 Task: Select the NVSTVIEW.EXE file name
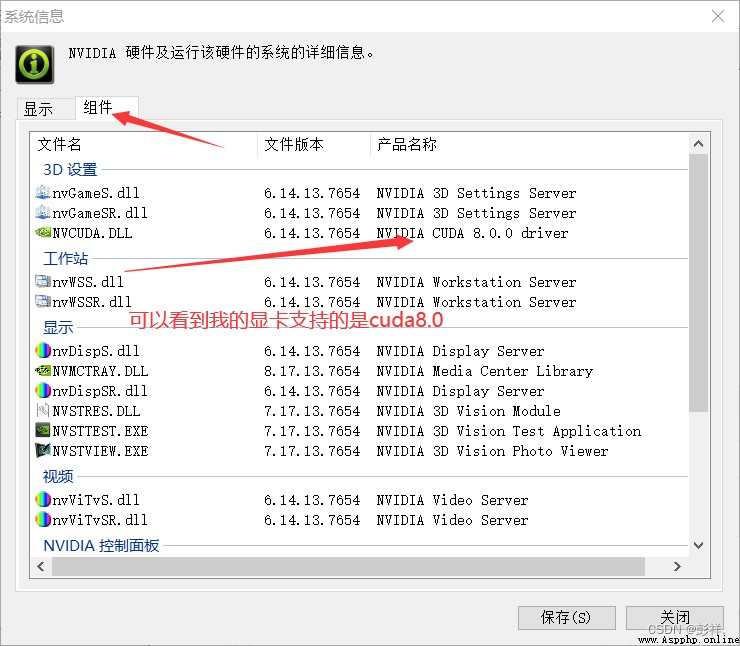click(101, 452)
